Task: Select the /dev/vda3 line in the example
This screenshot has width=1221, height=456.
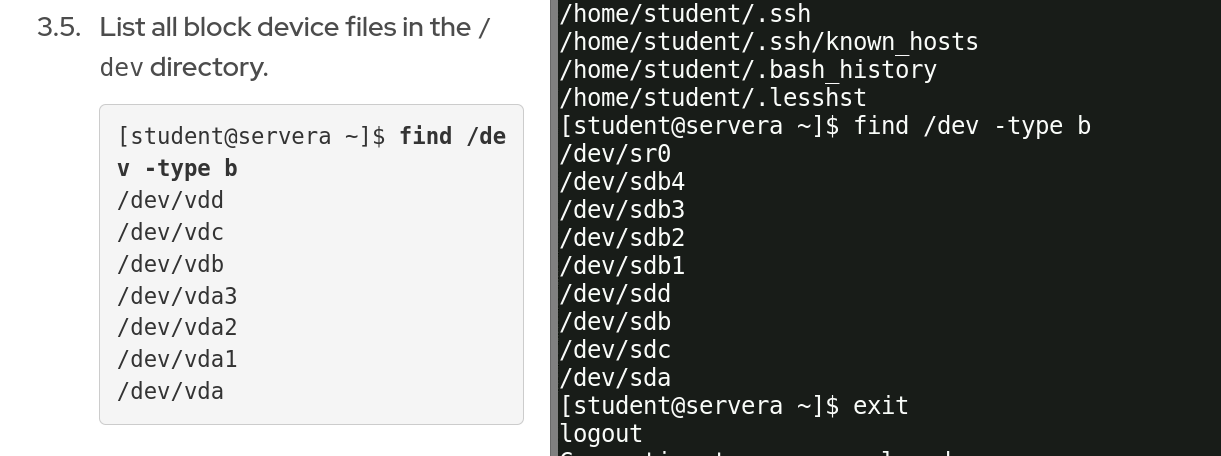Action: coord(177,297)
